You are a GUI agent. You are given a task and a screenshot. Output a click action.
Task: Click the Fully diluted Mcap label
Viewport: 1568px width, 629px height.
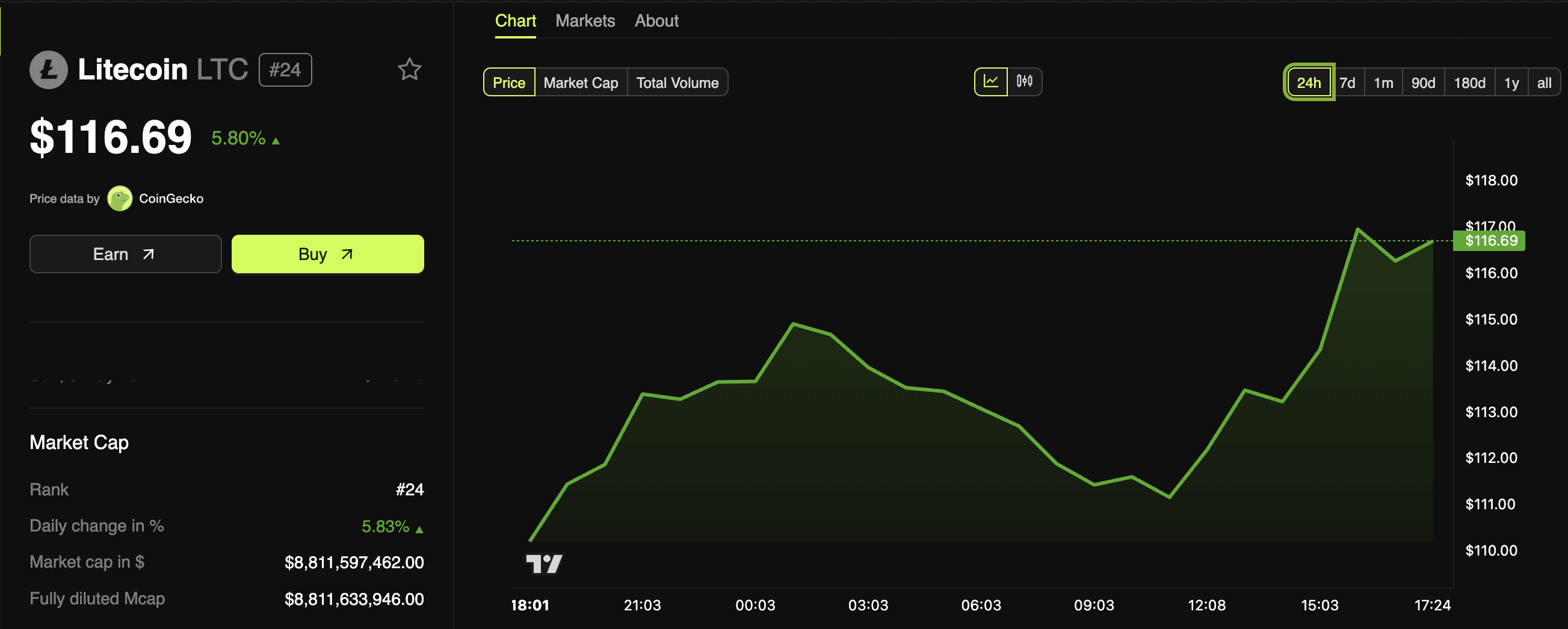coord(97,598)
